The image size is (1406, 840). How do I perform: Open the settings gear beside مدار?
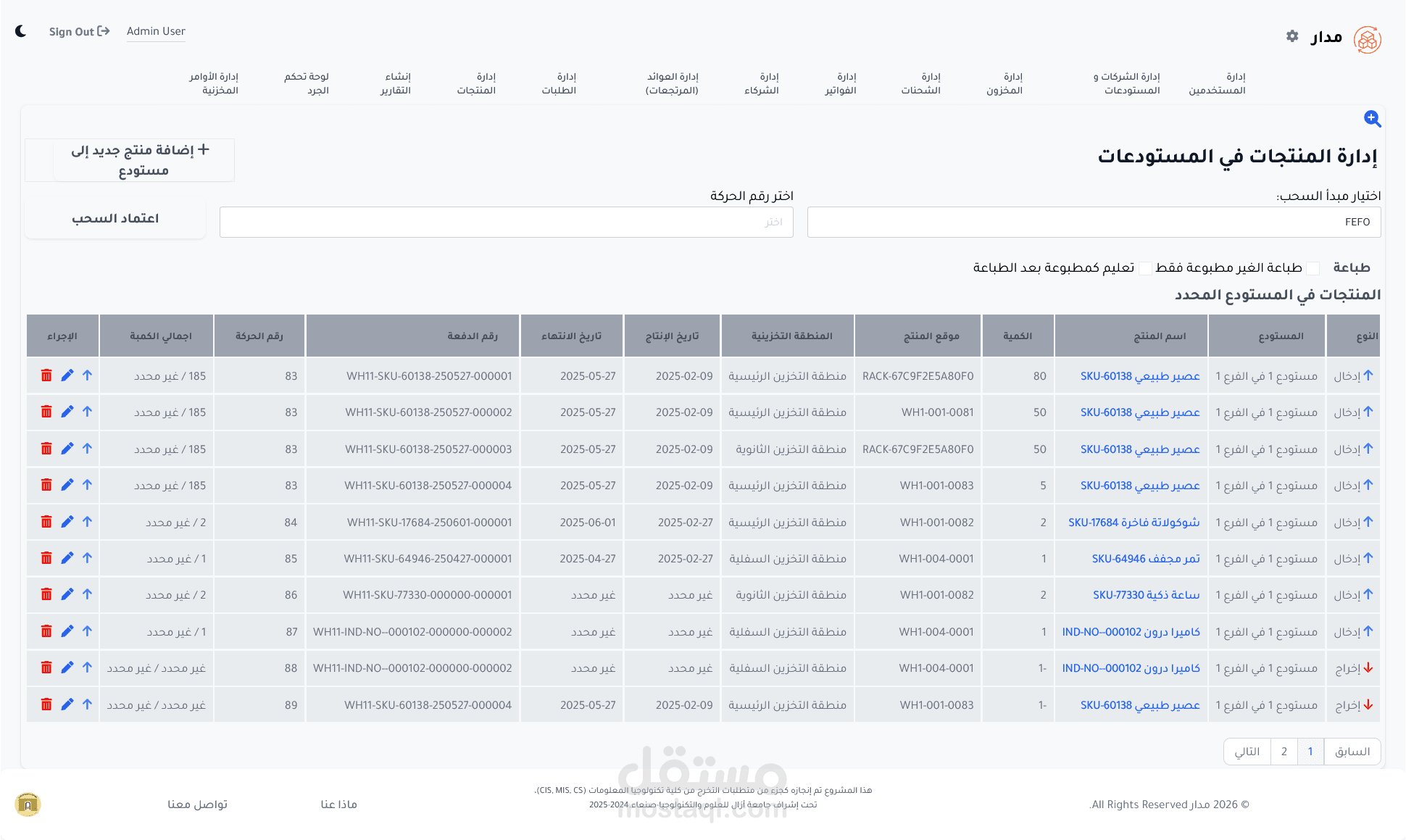(1292, 36)
